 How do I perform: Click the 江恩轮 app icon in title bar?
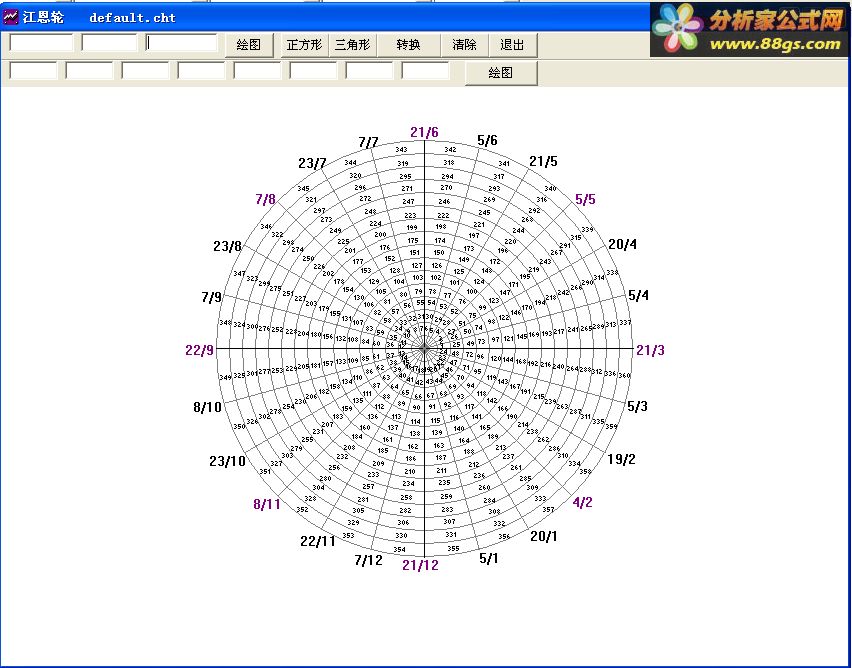tap(10, 17)
